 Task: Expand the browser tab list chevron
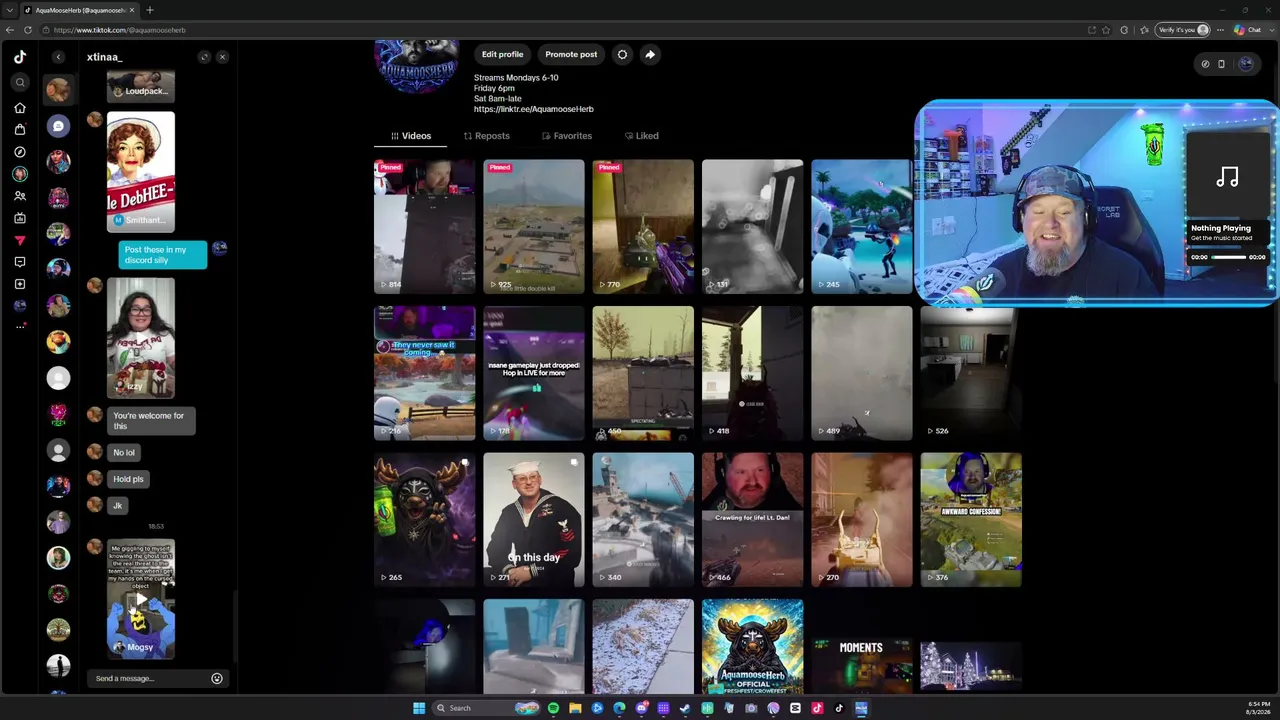pos(10,10)
